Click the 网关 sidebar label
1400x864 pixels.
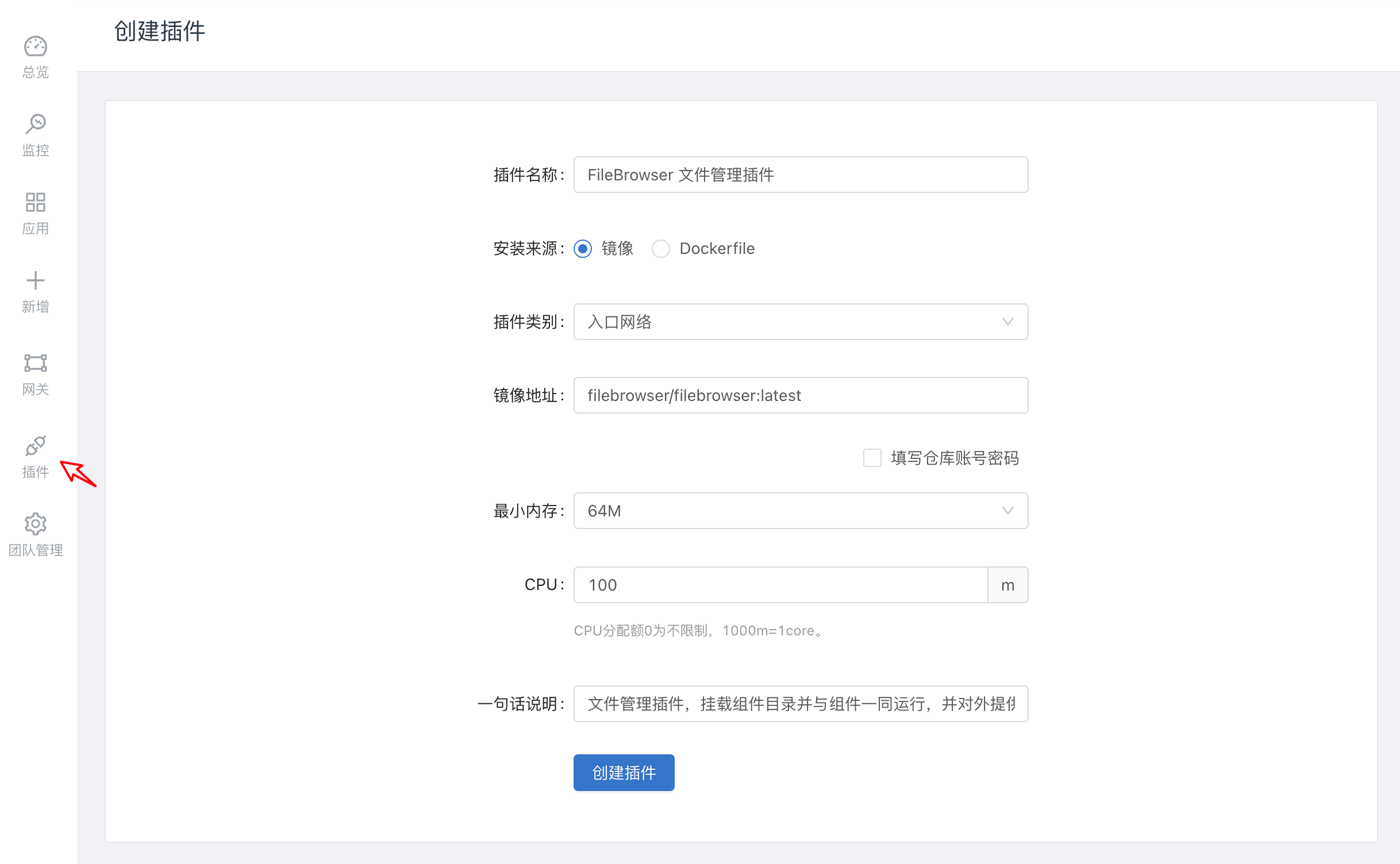click(x=35, y=389)
